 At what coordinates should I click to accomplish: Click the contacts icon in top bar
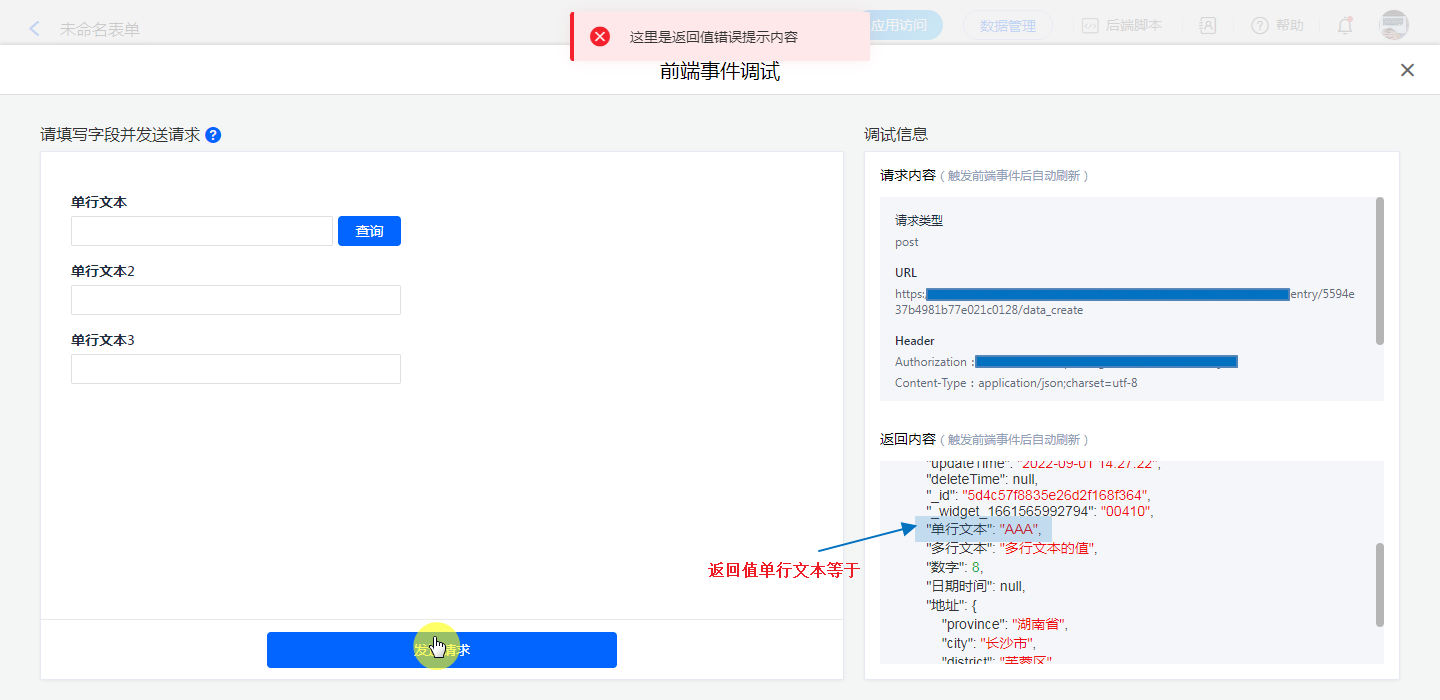pyautogui.click(x=1208, y=26)
